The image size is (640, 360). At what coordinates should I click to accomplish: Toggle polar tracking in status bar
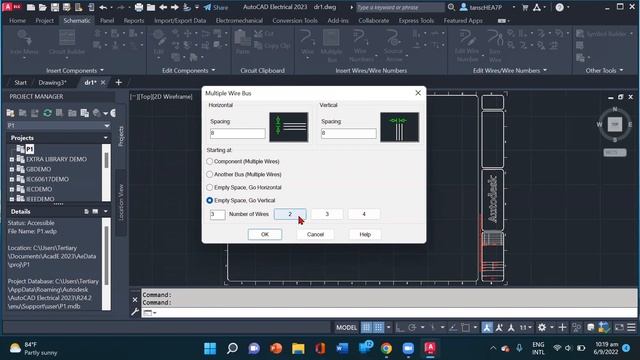[x=412, y=327]
